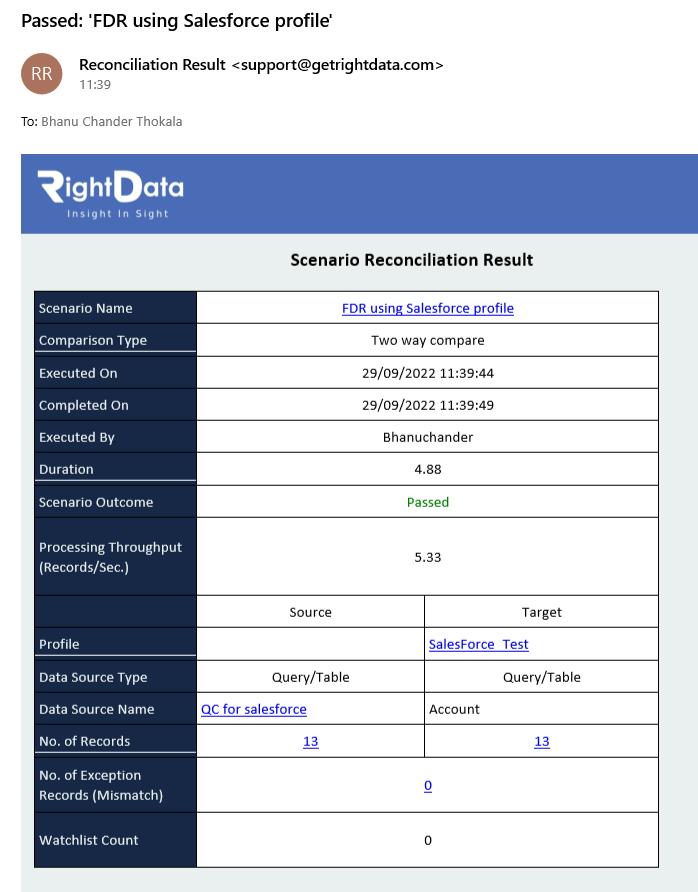Image resolution: width=698 pixels, height=892 pixels.
Task: Click the email received time 11:39
Action: [x=95, y=85]
